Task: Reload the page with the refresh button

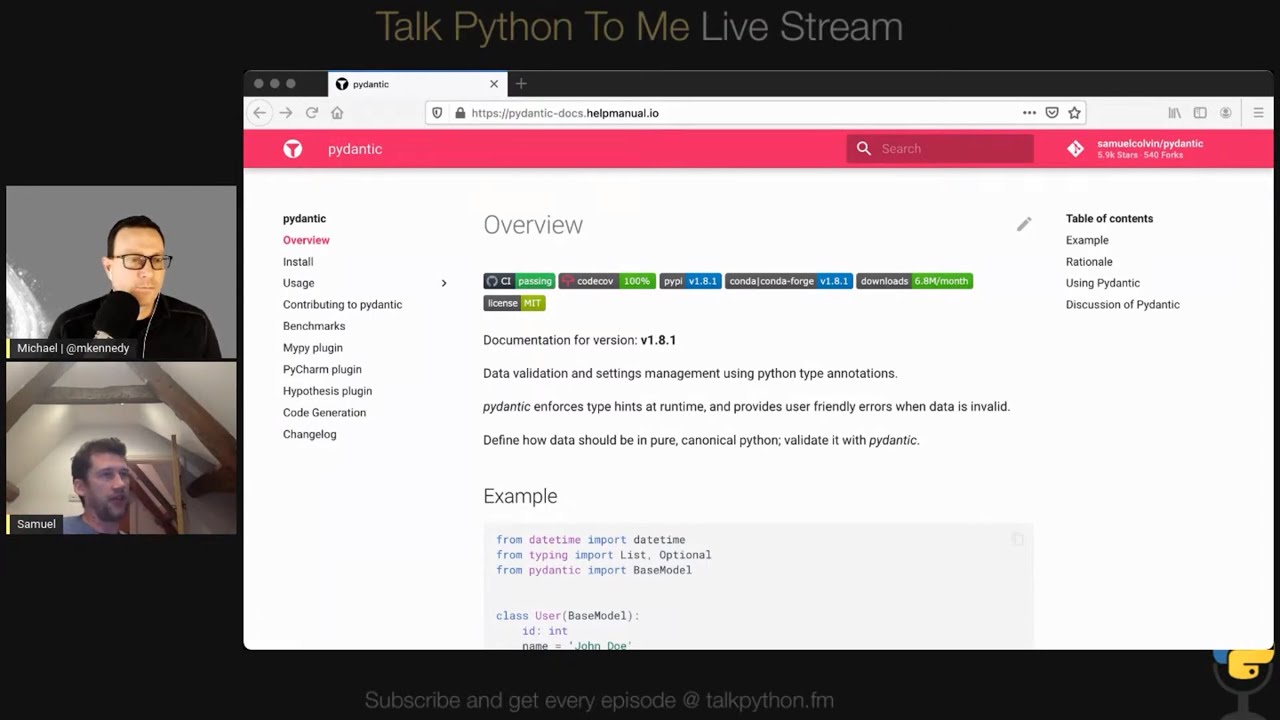Action: point(312,113)
